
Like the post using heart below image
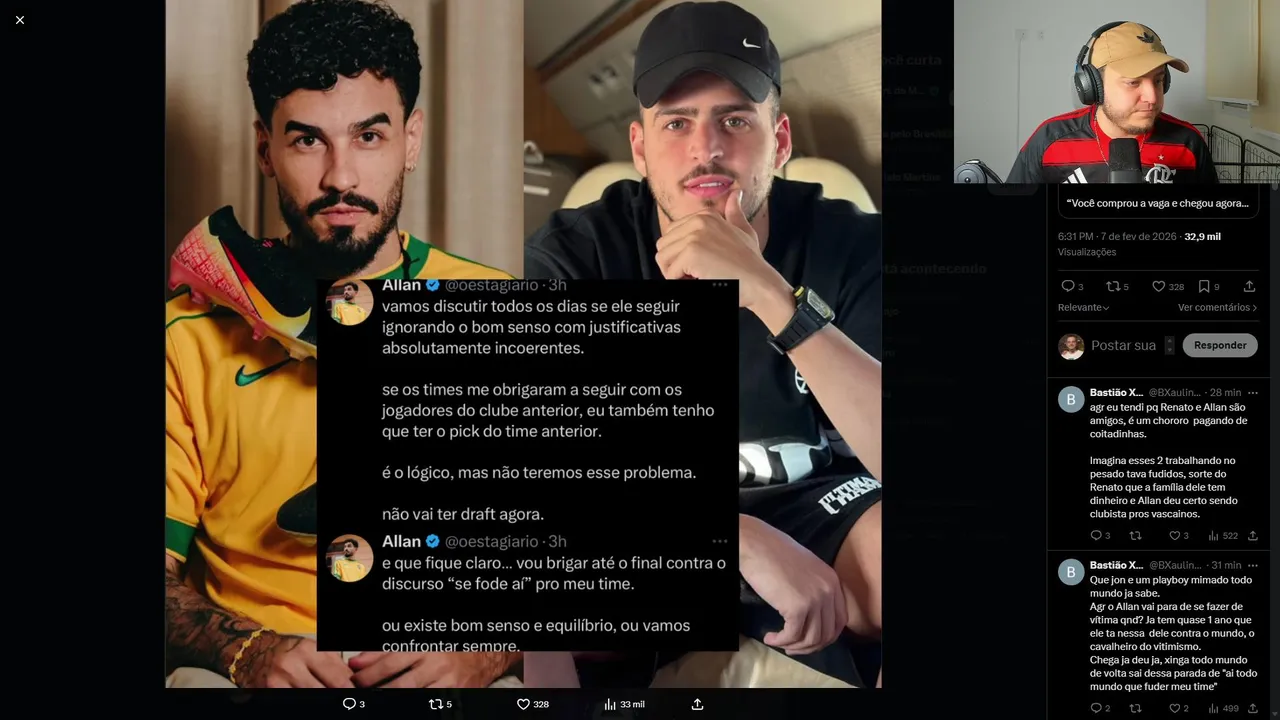pyautogui.click(x=522, y=704)
